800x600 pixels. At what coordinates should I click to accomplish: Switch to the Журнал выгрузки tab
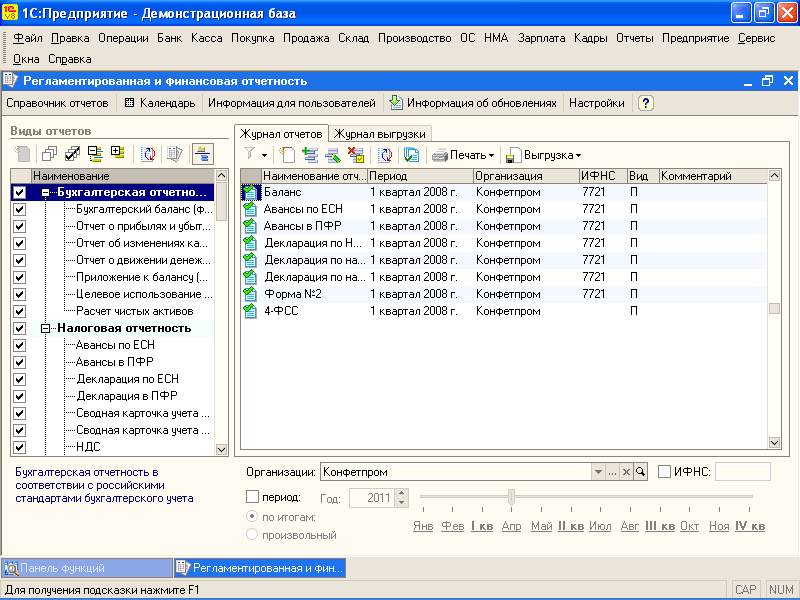click(x=380, y=134)
